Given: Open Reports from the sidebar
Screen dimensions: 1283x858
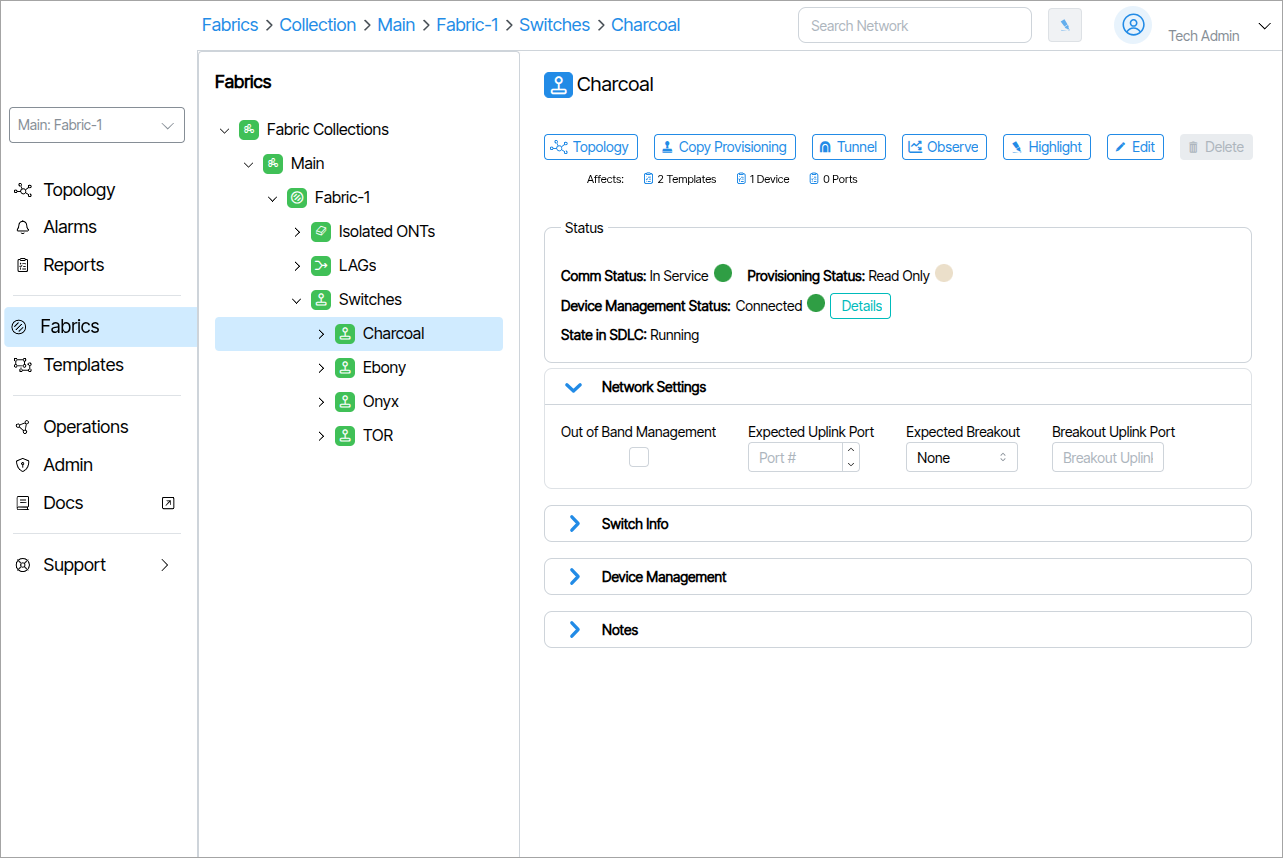Looking at the screenshot, I should click(74, 265).
